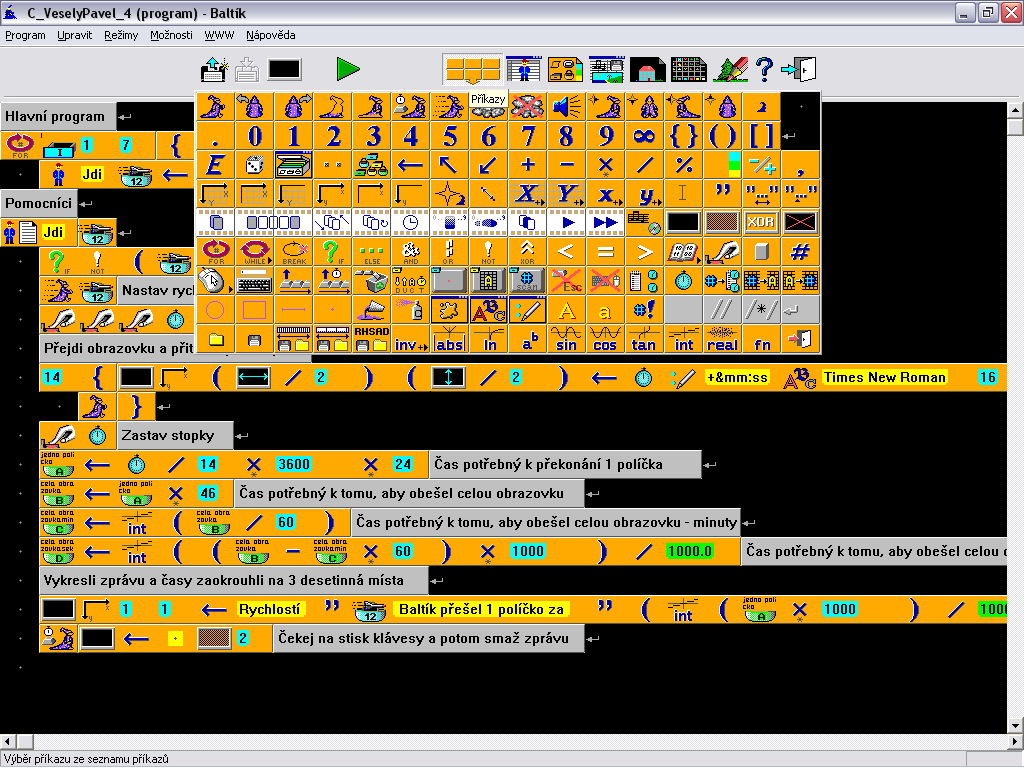Open the Nápověda menu
Viewport: 1024px width, 768px height.
coord(270,35)
